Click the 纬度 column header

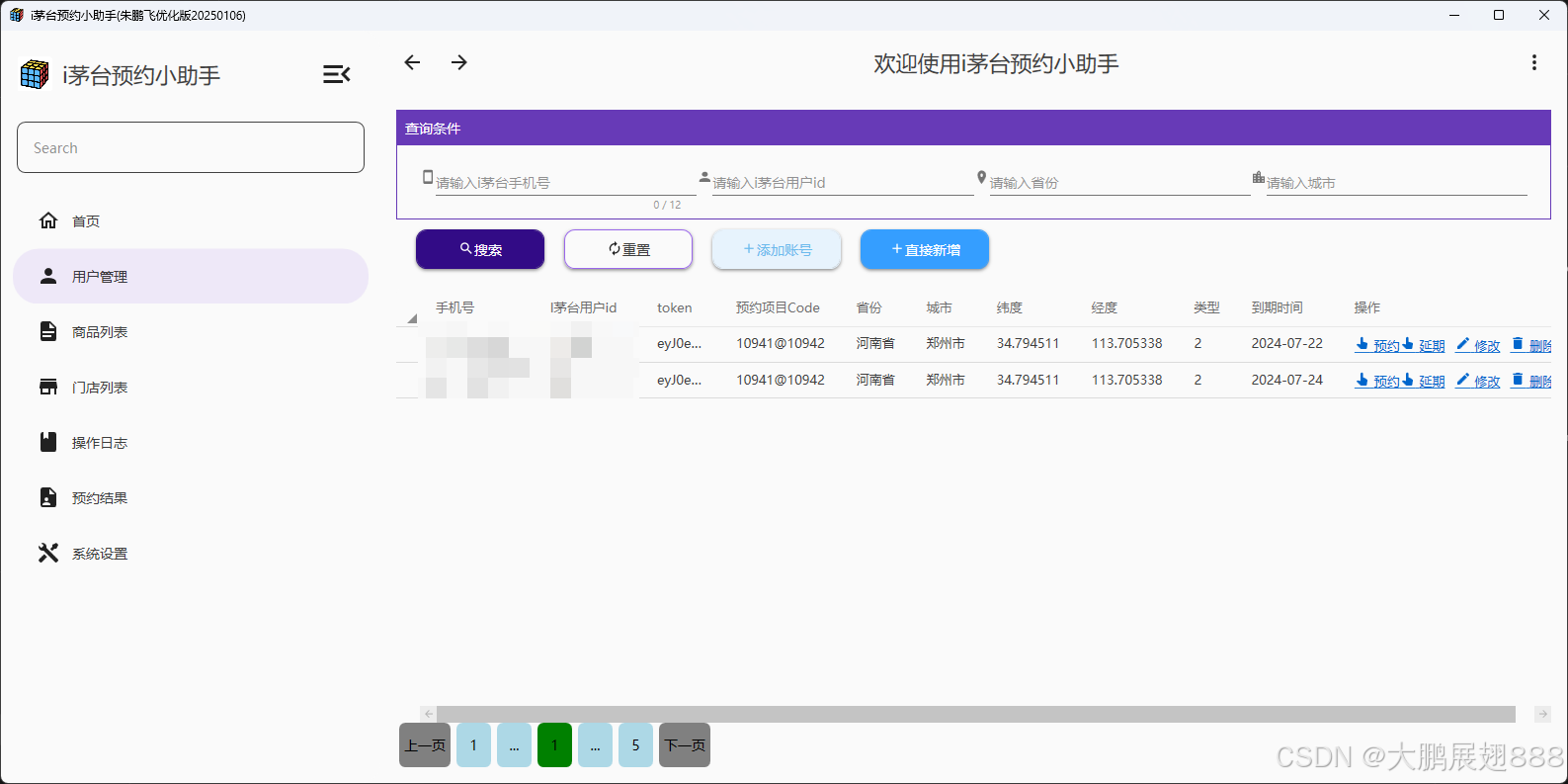click(1009, 307)
